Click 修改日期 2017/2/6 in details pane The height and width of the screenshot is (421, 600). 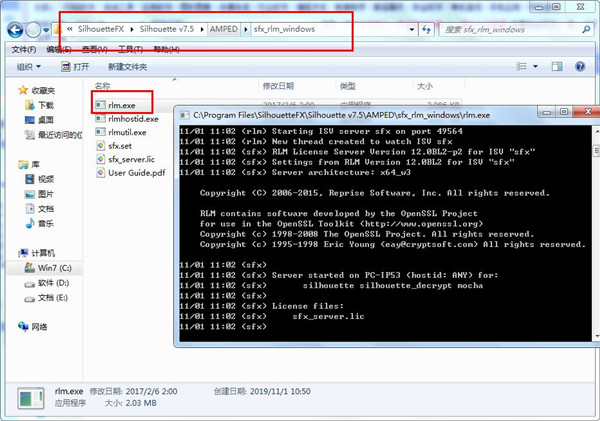(x=133, y=392)
